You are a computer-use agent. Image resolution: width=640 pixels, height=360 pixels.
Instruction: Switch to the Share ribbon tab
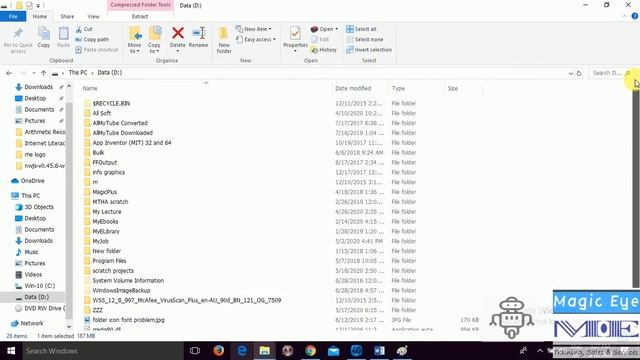pos(67,16)
